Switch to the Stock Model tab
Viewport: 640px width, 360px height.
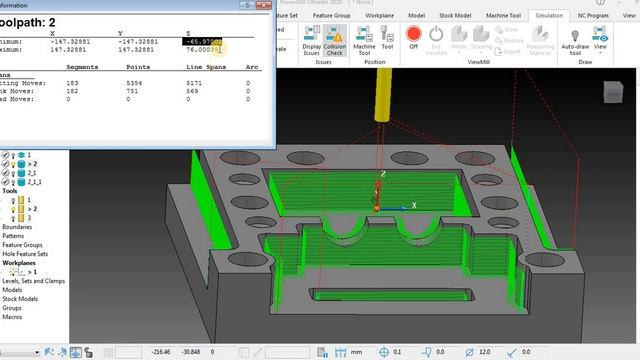pyautogui.click(x=455, y=16)
